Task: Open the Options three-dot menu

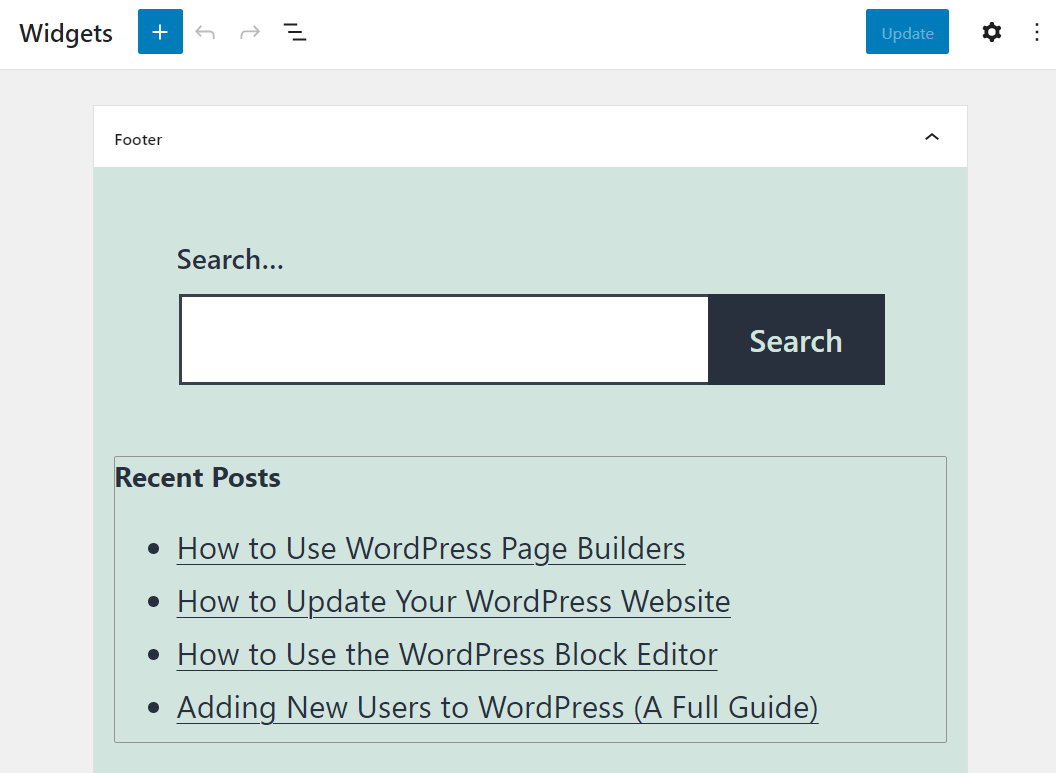Action: pyautogui.click(x=1037, y=32)
